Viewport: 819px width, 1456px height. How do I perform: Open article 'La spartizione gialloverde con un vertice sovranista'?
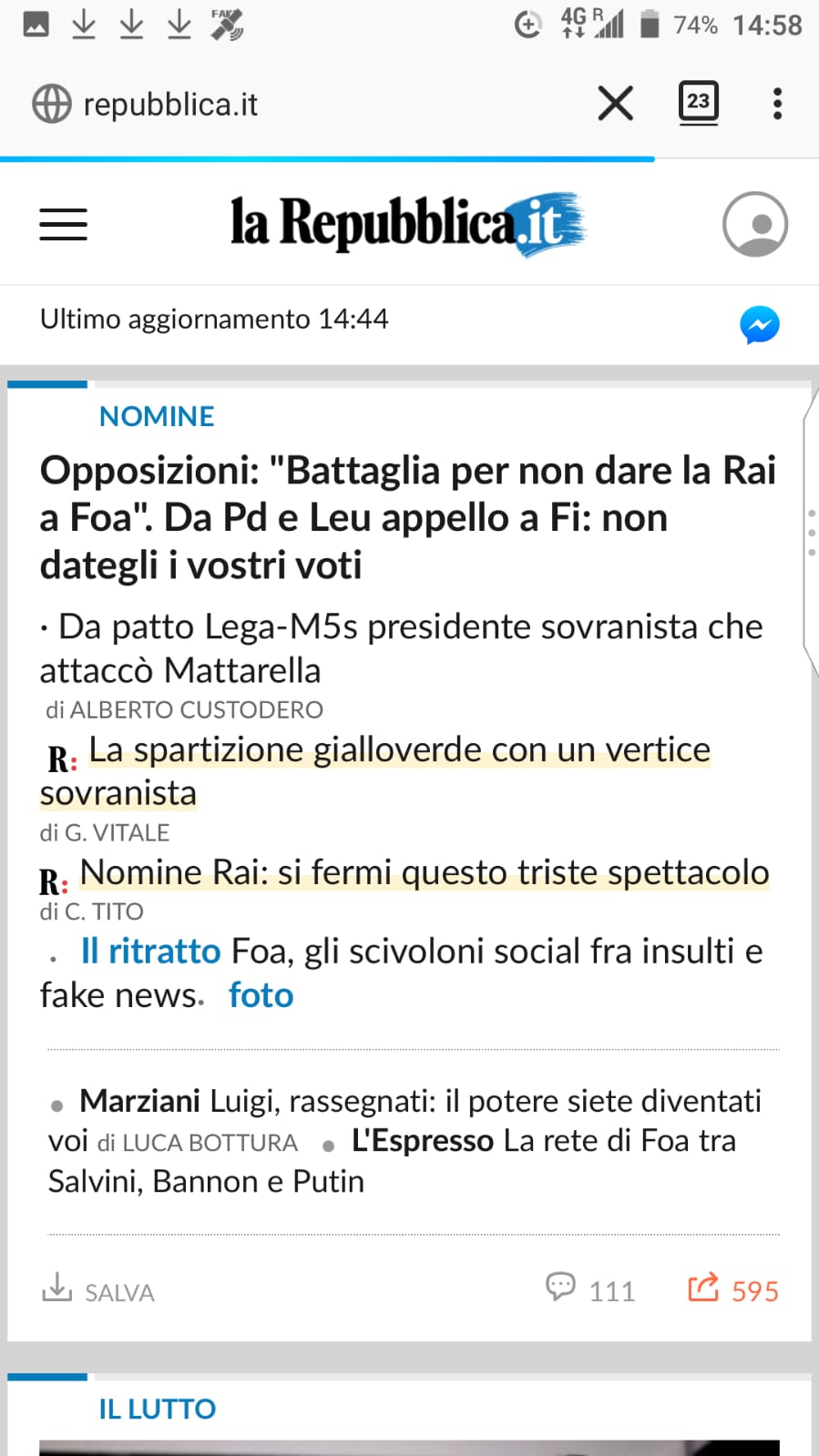pyautogui.click(x=399, y=751)
